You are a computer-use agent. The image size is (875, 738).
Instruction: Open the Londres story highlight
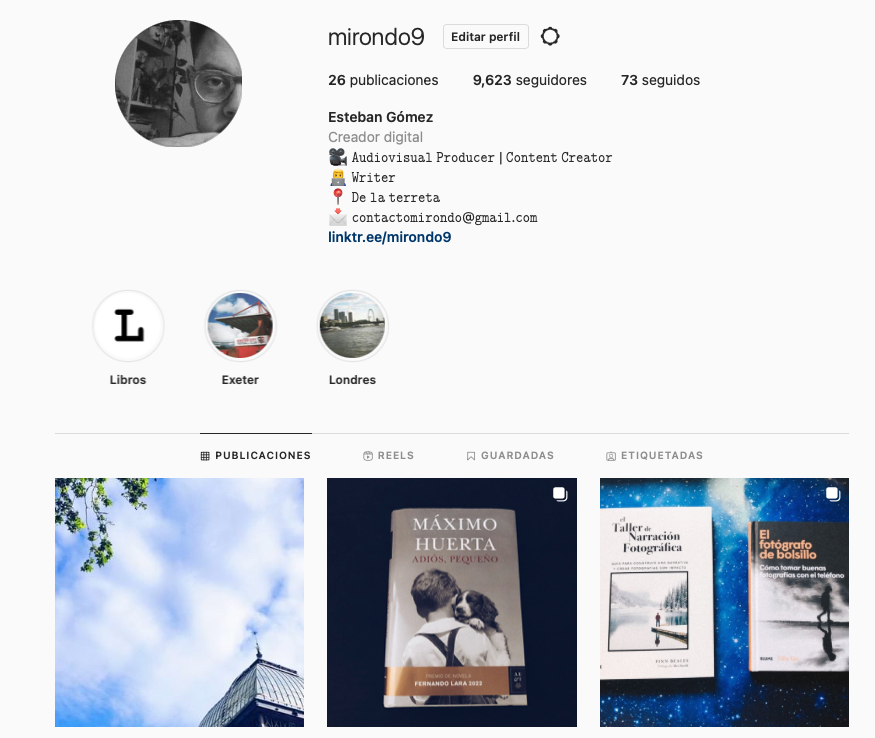(x=352, y=325)
